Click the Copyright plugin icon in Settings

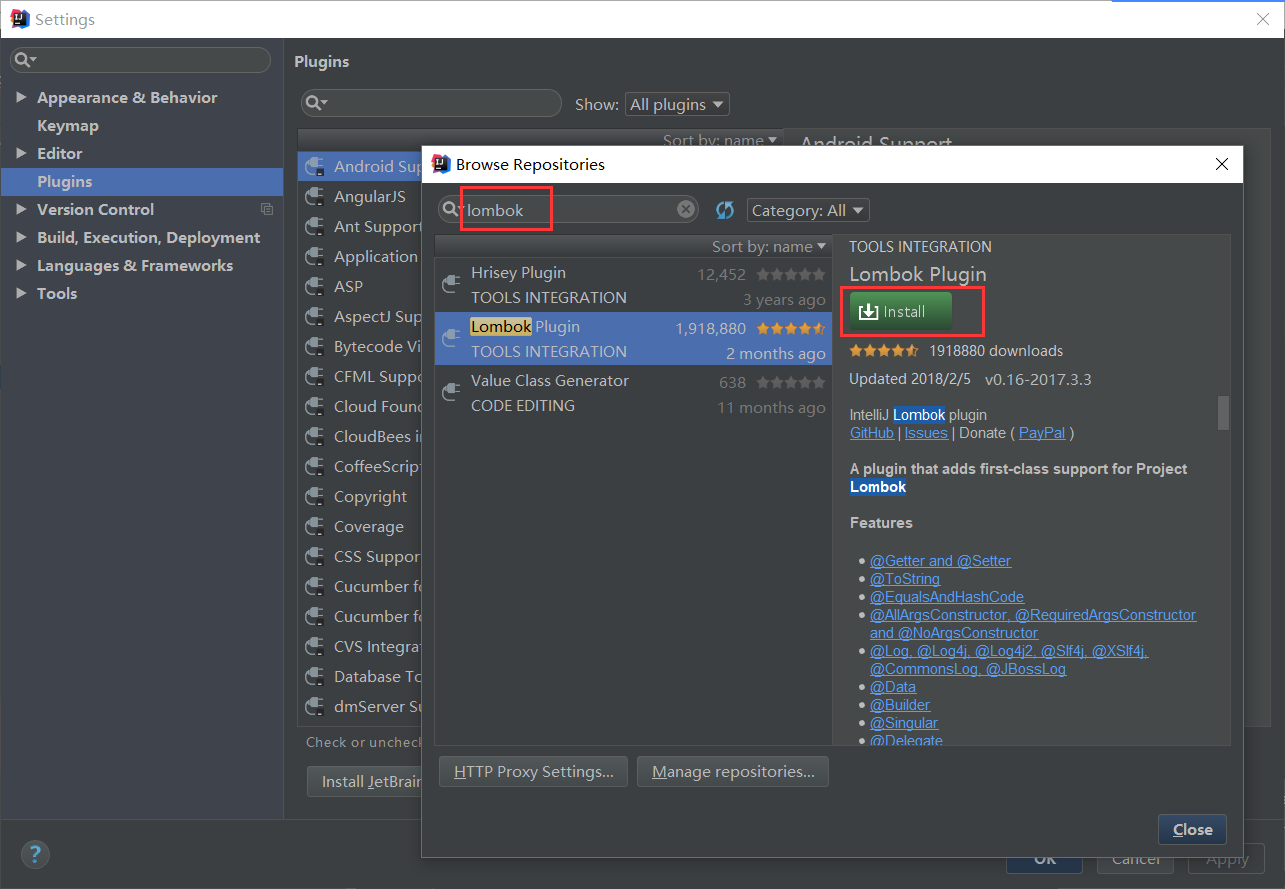[315, 496]
